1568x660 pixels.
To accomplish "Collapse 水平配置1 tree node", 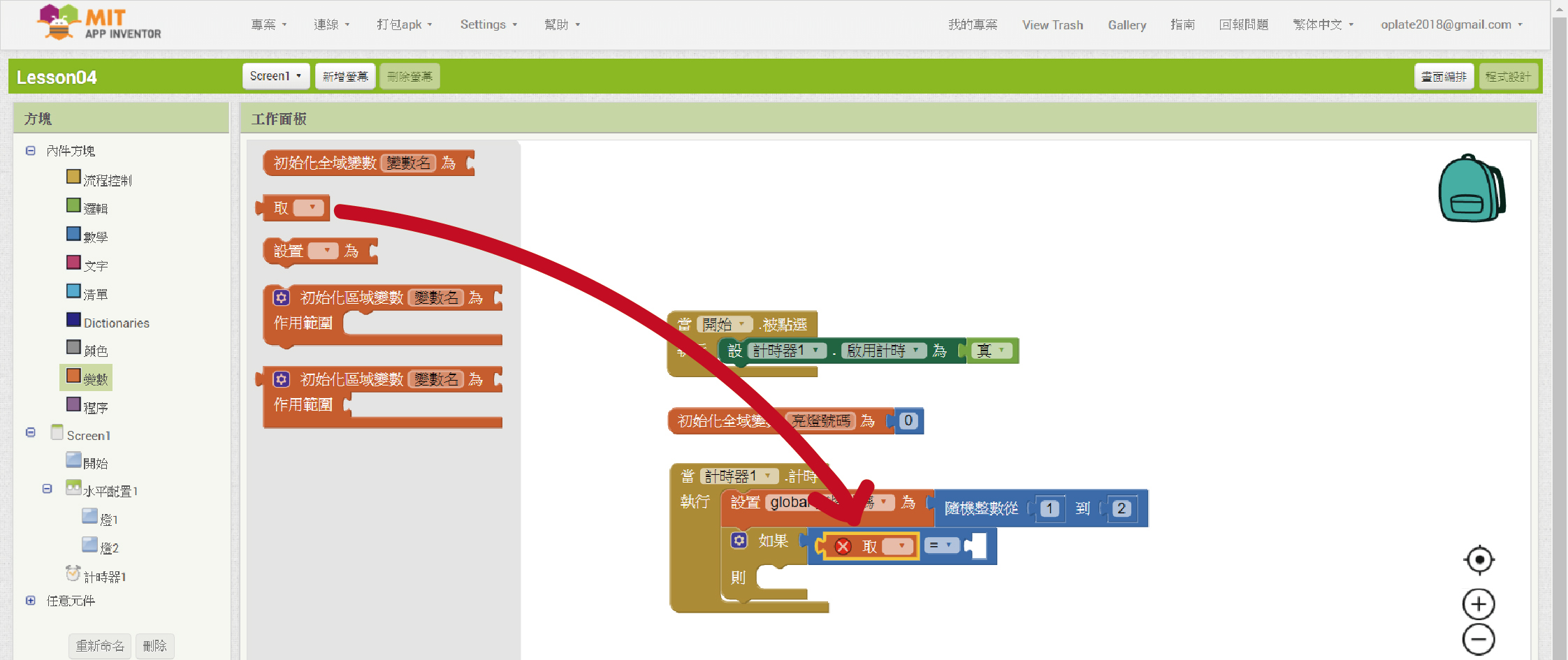I will tap(48, 489).
